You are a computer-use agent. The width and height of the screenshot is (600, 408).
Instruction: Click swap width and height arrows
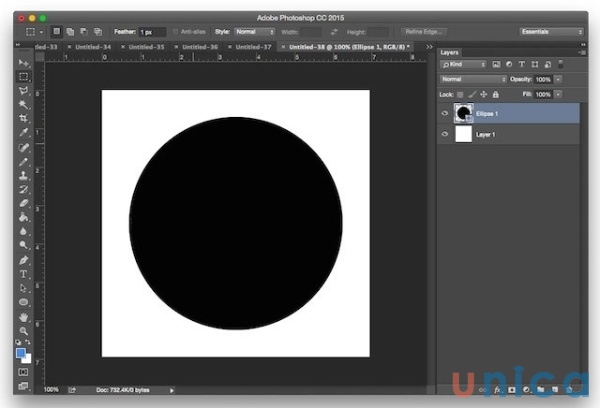334,32
